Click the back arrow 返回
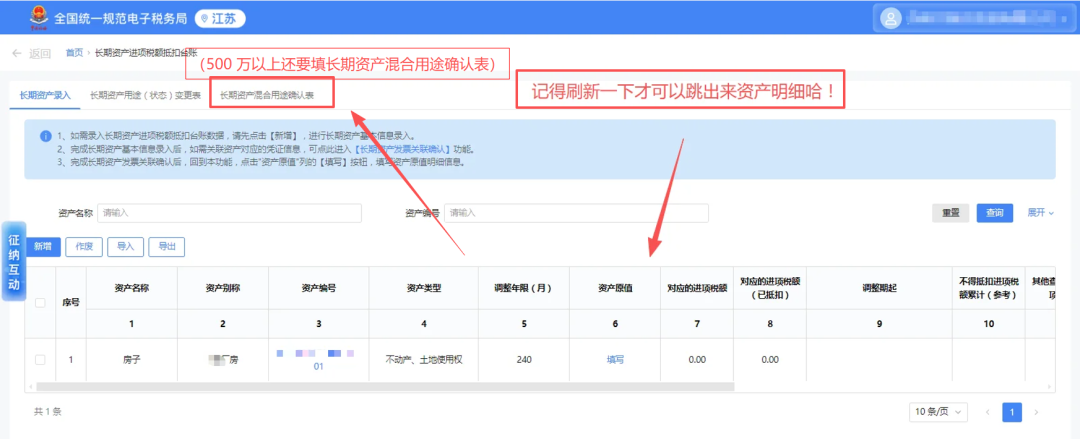Viewport: 1080px width, 439px height. click(32, 54)
